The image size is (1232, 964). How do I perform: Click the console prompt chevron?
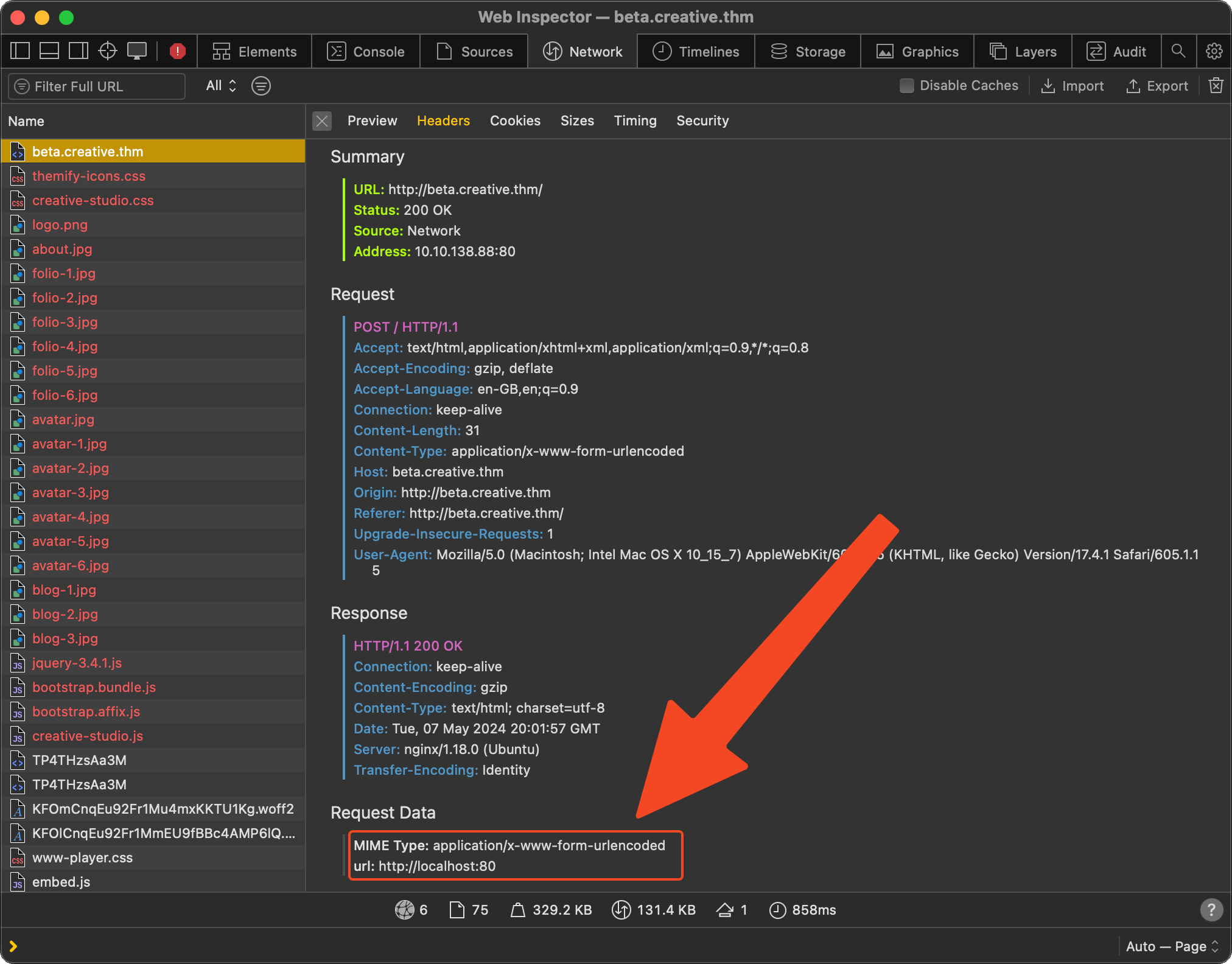click(x=13, y=946)
